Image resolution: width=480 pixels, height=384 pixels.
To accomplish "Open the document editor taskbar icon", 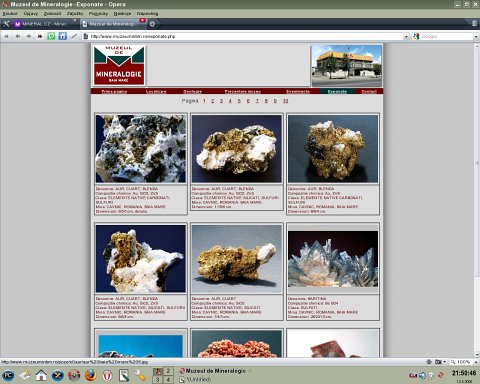I will point(124,376).
